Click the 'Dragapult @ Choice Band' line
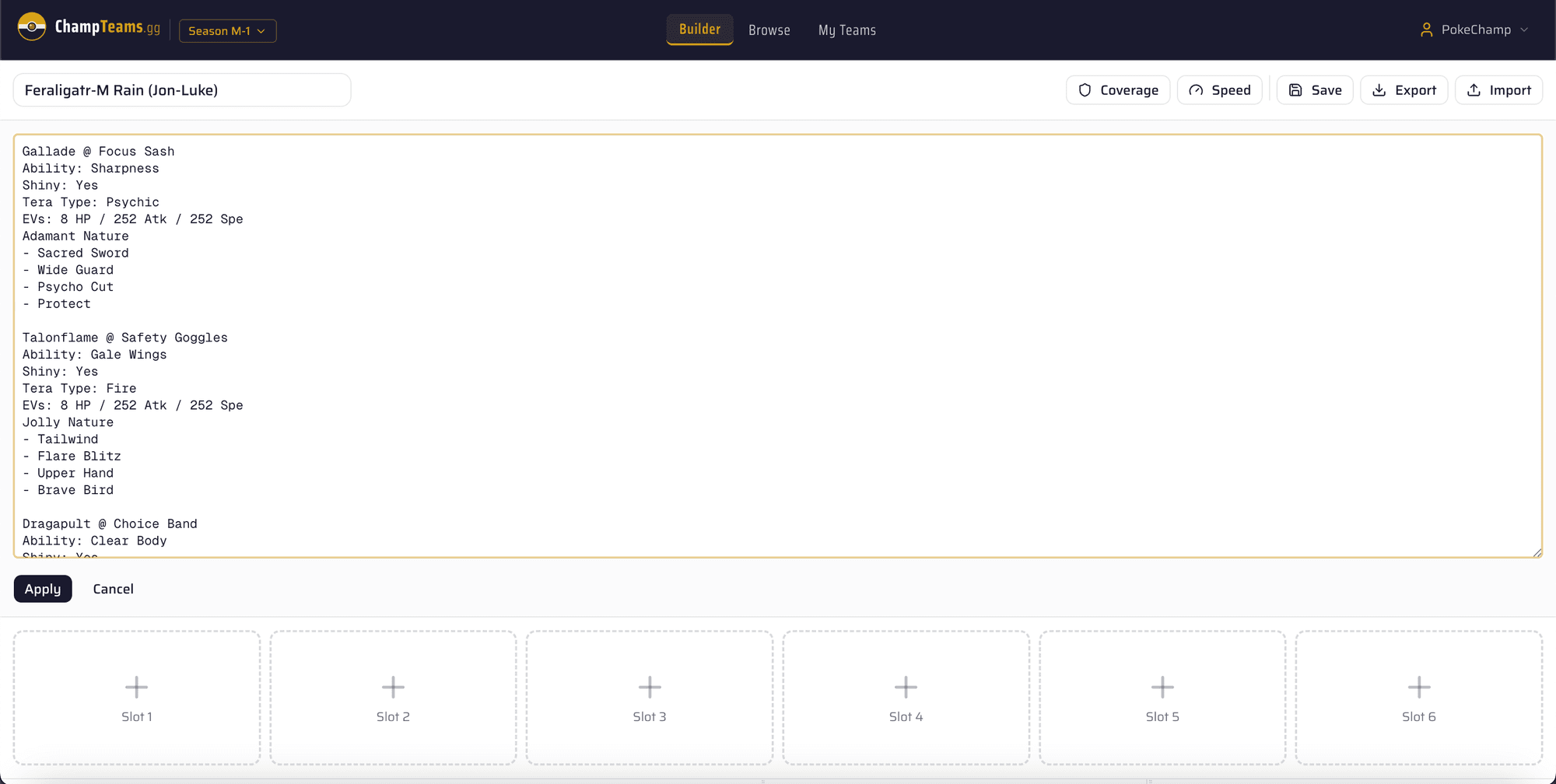1556x784 pixels. point(110,523)
